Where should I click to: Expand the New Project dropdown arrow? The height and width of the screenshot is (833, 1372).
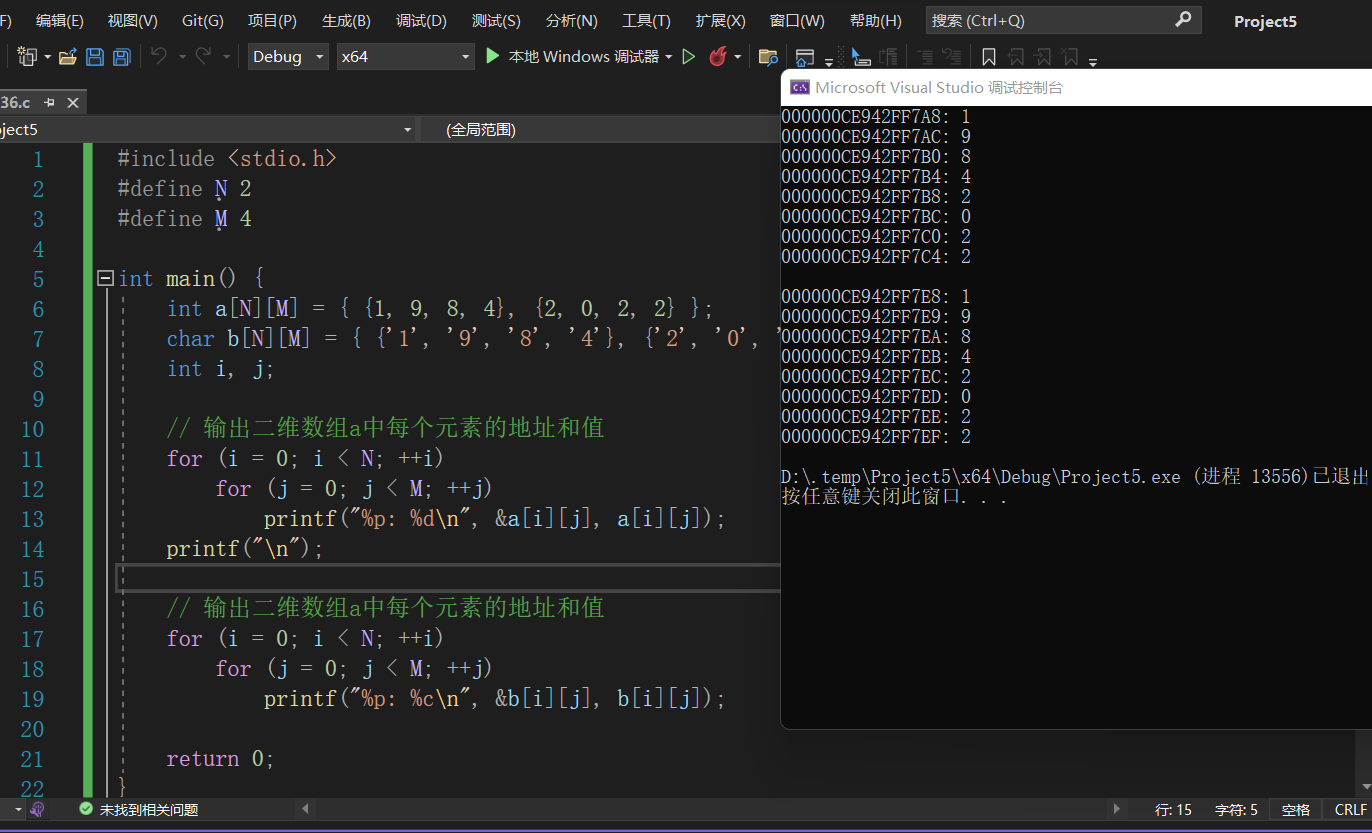click(47, 58)
